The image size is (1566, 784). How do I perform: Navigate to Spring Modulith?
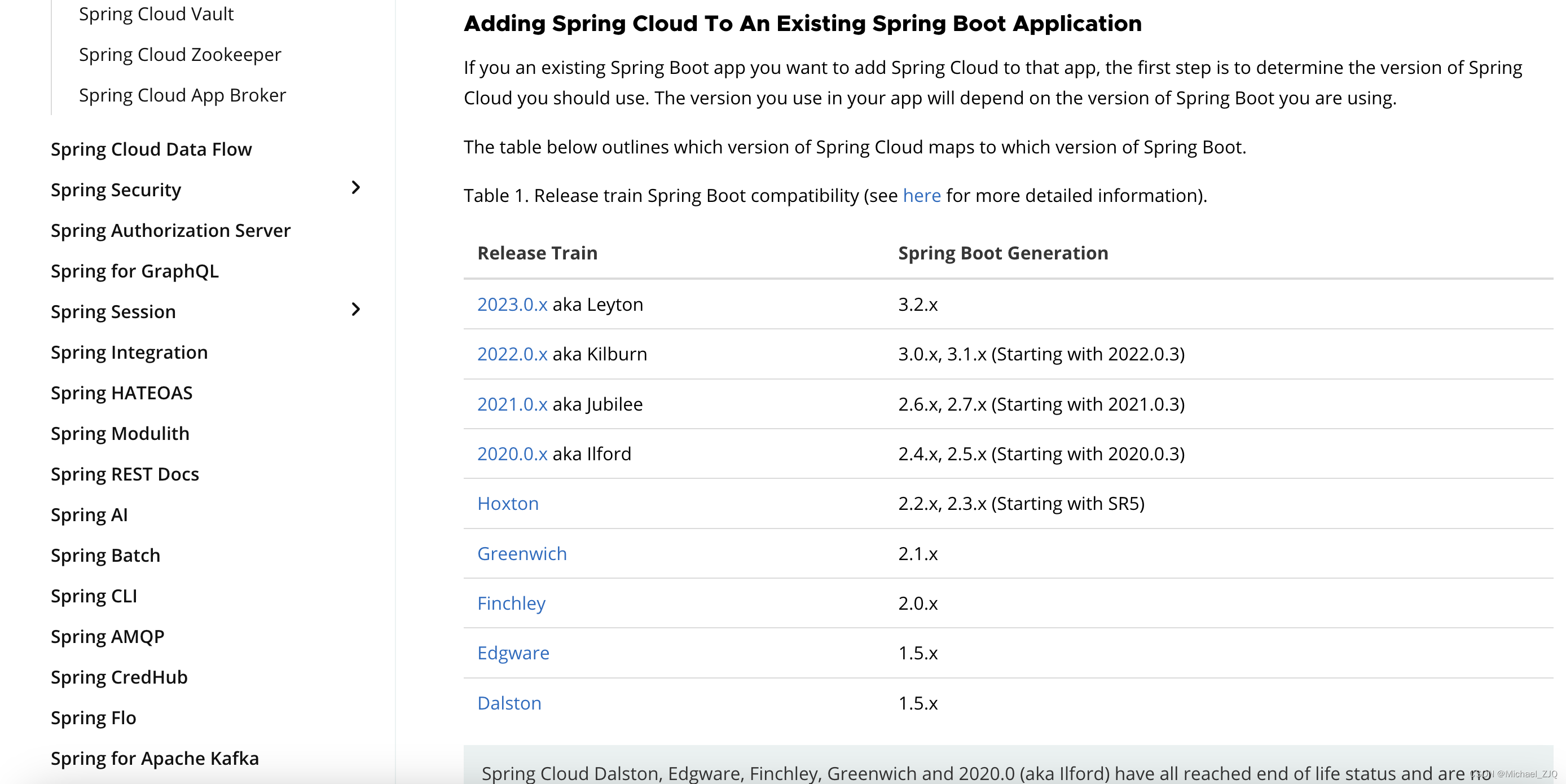click(120, 434)
